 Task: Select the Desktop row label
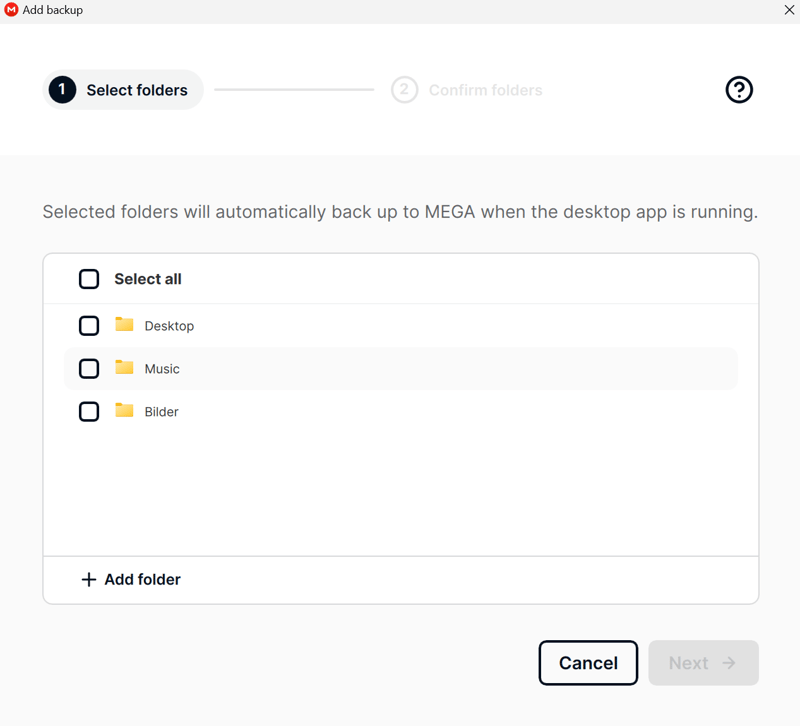pyautogui.click(x=169, y=326)
